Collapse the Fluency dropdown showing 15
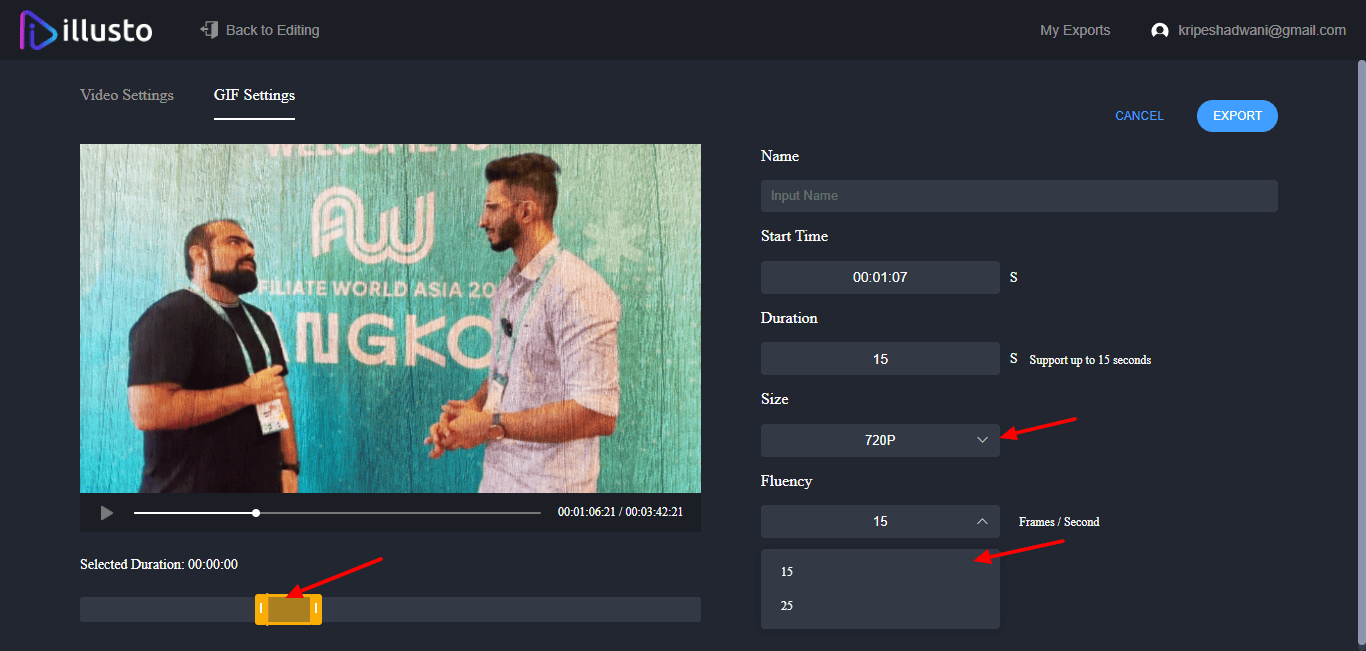Image resolution: width=1366 pixels, height=651 pixels. [880, 521]
